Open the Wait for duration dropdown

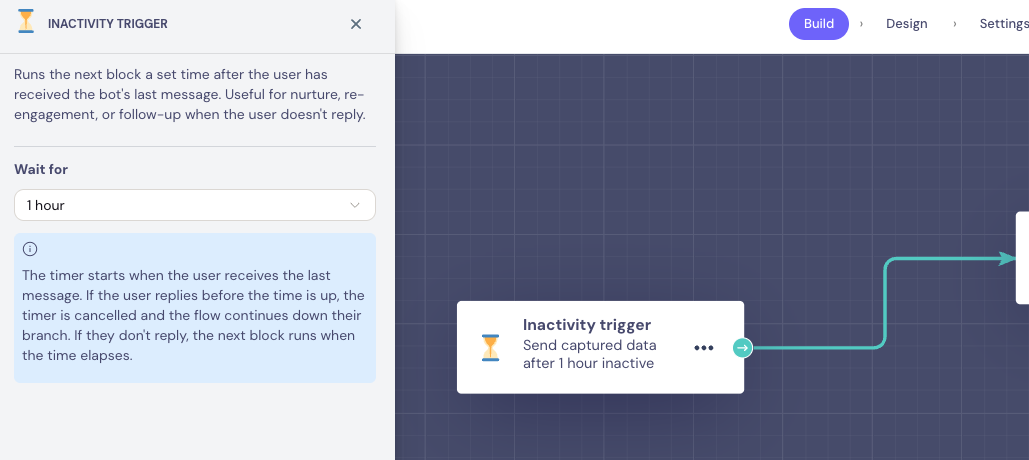(195, 205)
